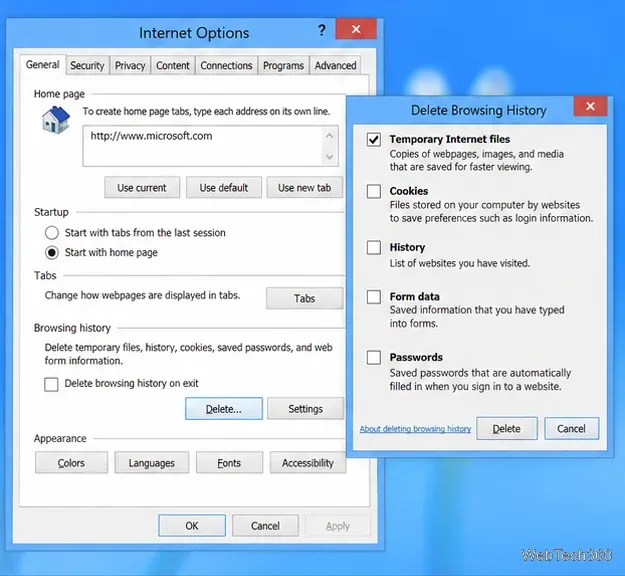Open Browsing history Settings button
This screenshot has height=576, width=625.
point(305,409)
